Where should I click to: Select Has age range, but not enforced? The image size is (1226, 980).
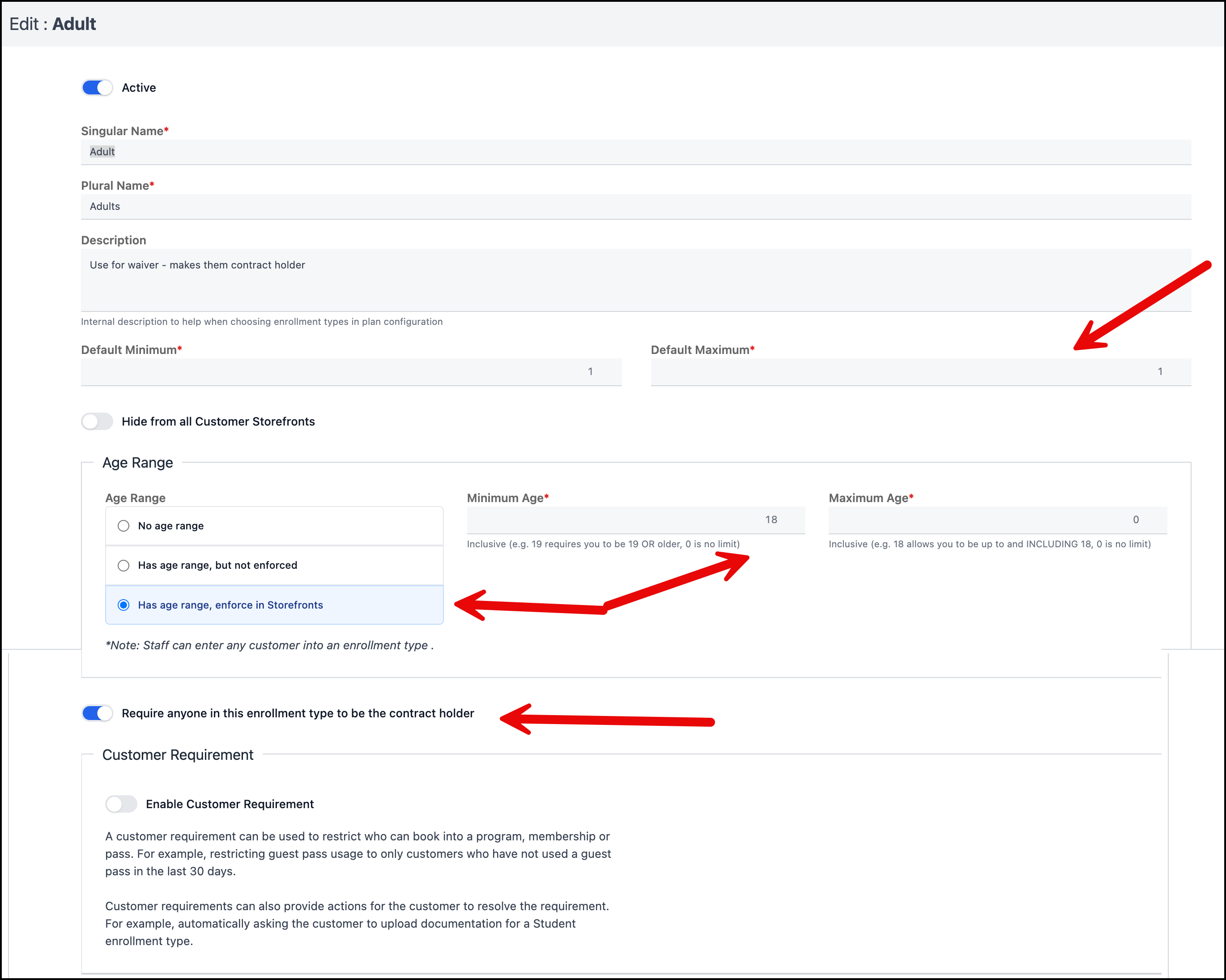123,565
